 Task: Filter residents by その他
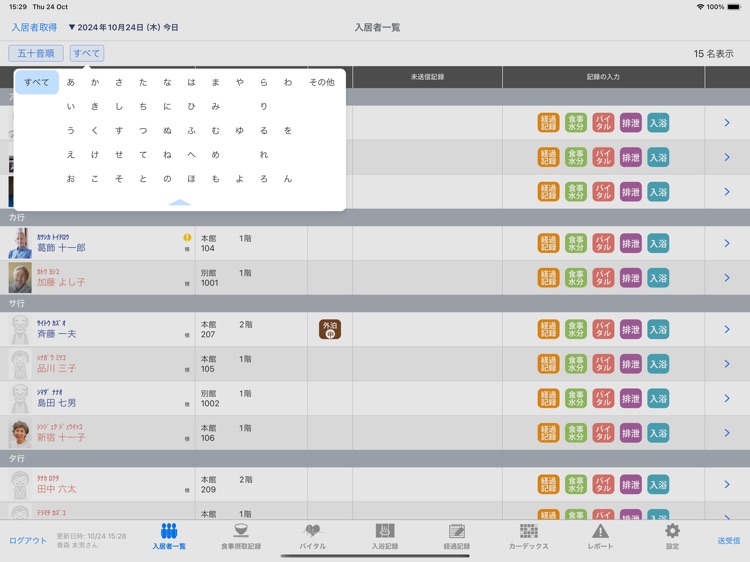(x=321, y=82)
